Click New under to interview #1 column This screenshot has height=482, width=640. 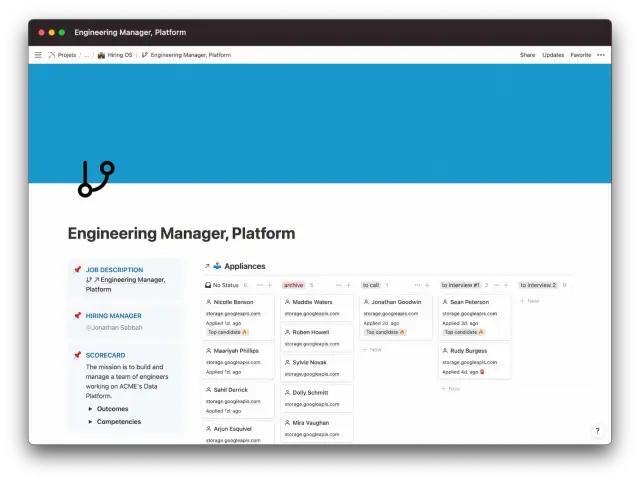tap(451, 389)
